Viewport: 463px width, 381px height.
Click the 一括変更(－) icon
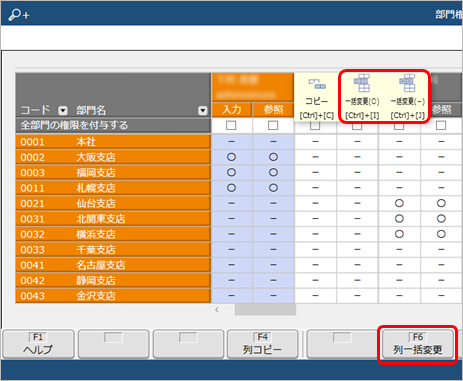tap(407, 83)
